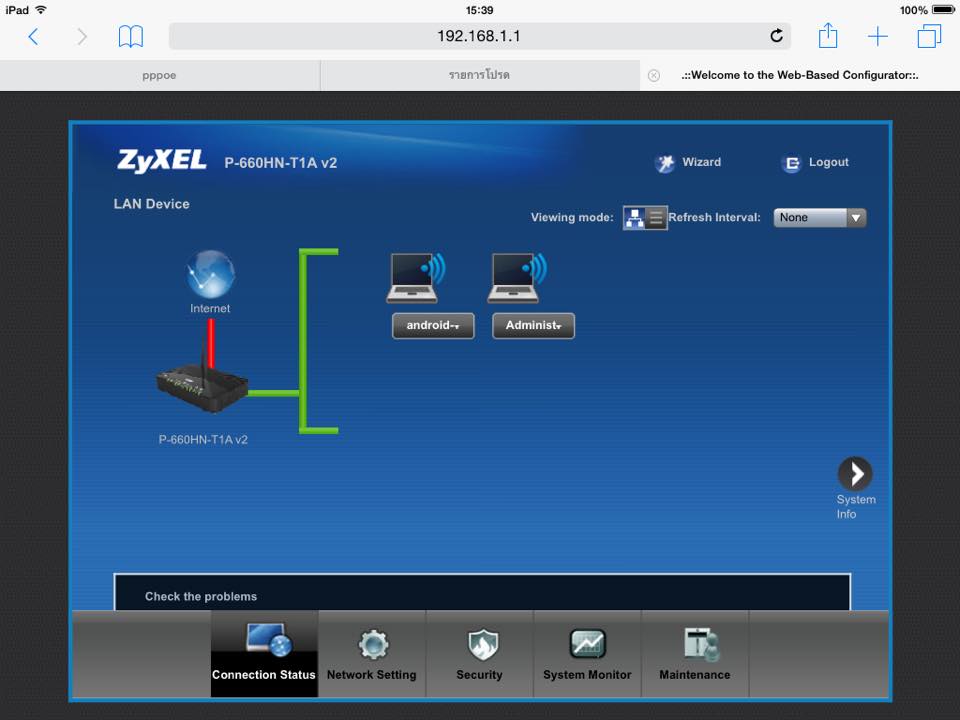Click the android wireless laptop icon
This screenshot has width=960, height=720.
point(416,278)
